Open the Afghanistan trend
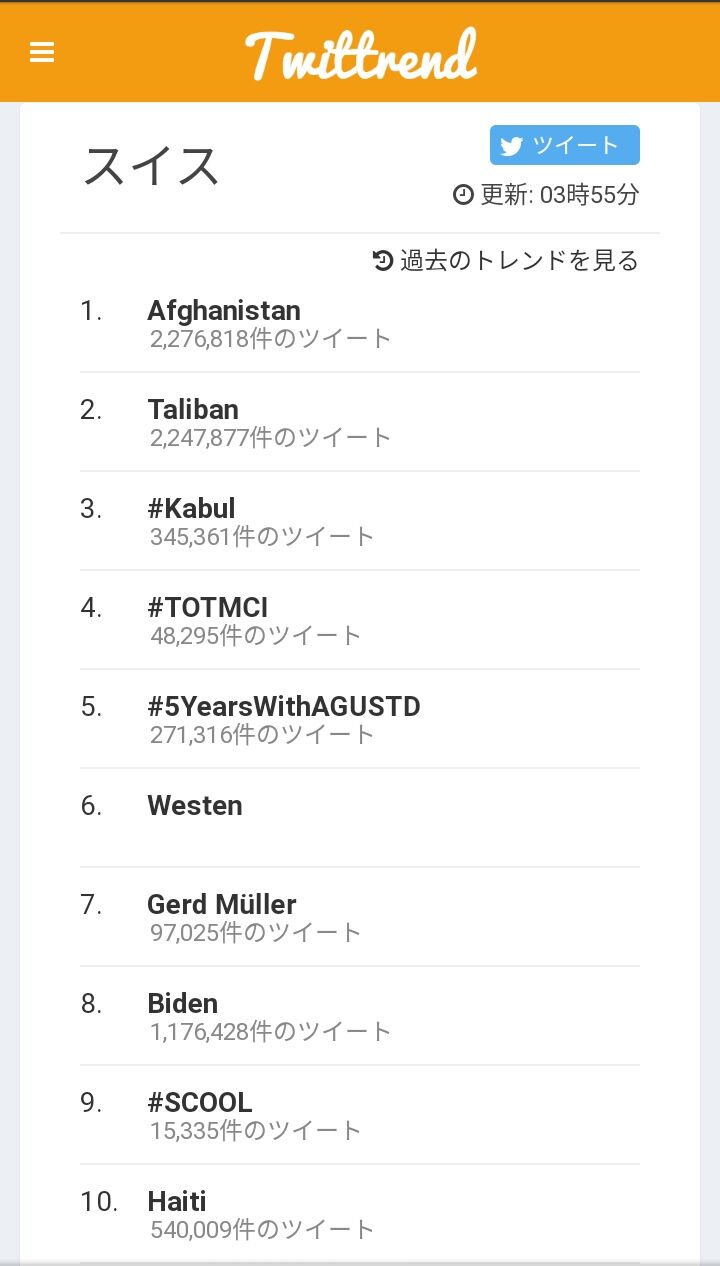Screen dimensions: 720x1266 [224, 311]
